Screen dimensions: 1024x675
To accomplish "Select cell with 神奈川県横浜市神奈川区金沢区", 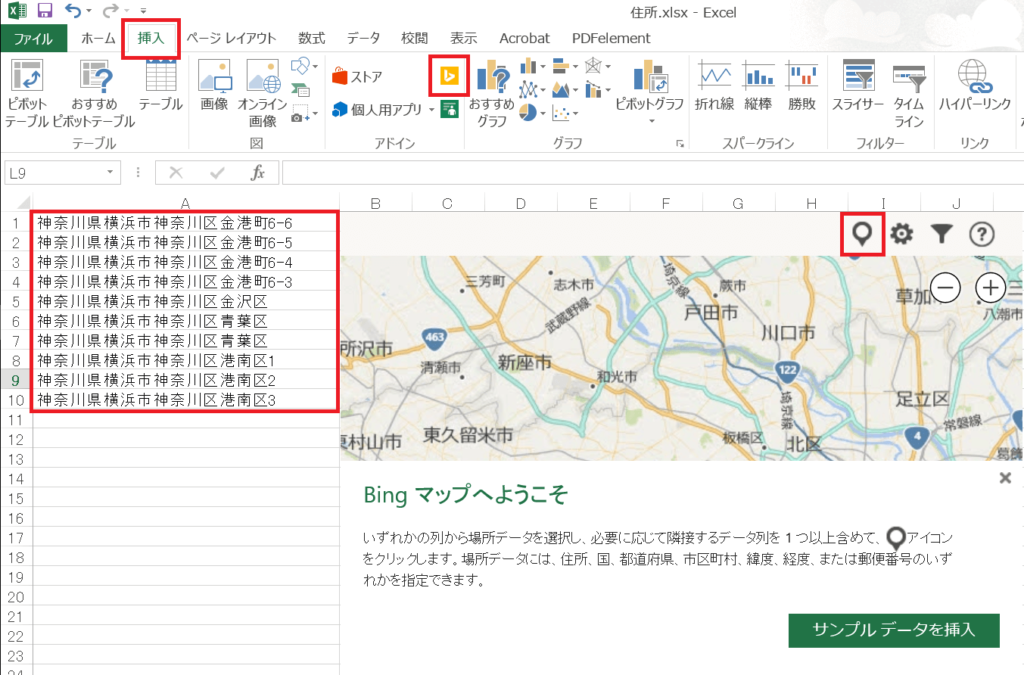I will point(185,302).
